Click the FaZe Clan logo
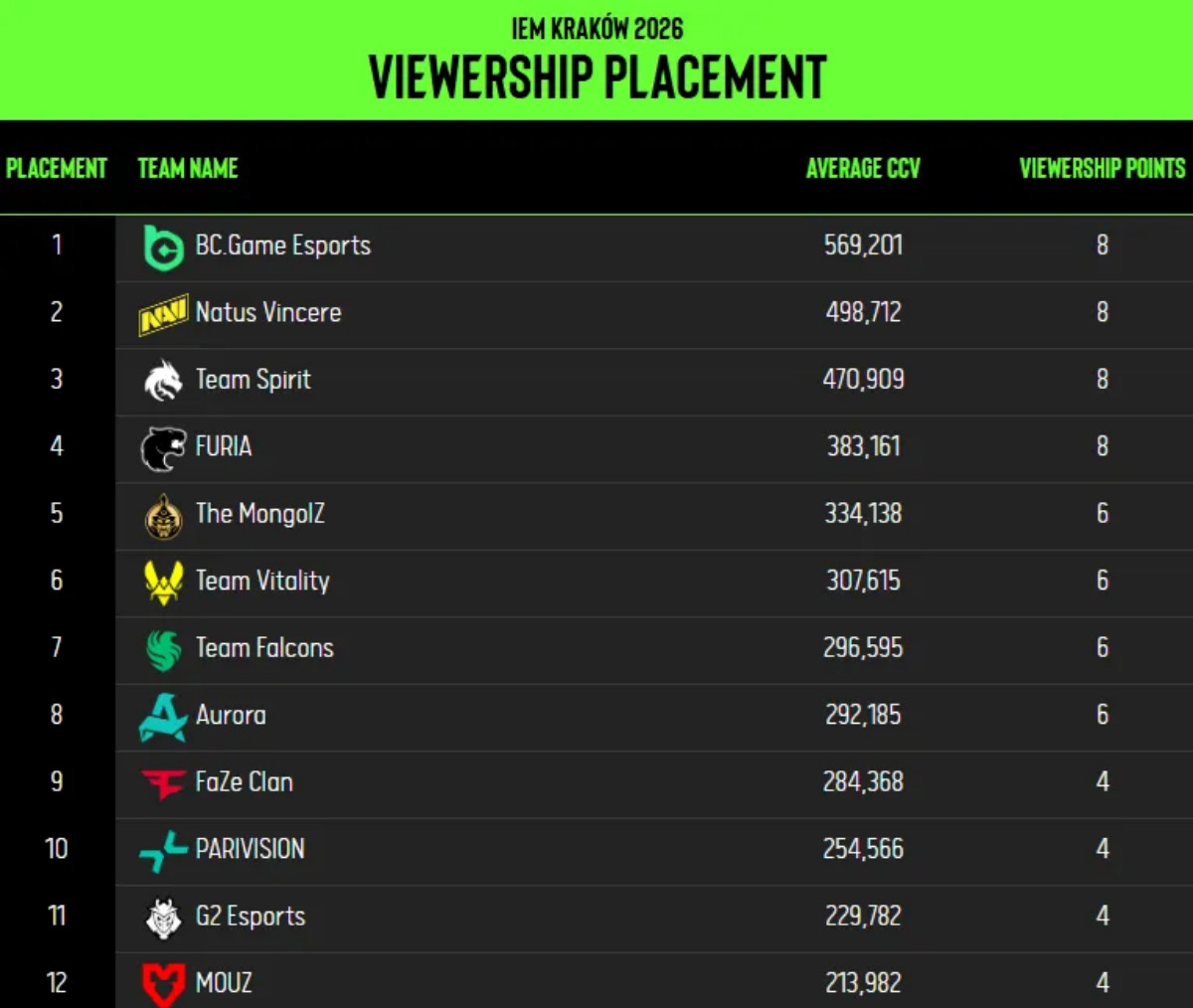1193x1008 pixels. click(163, 783)
